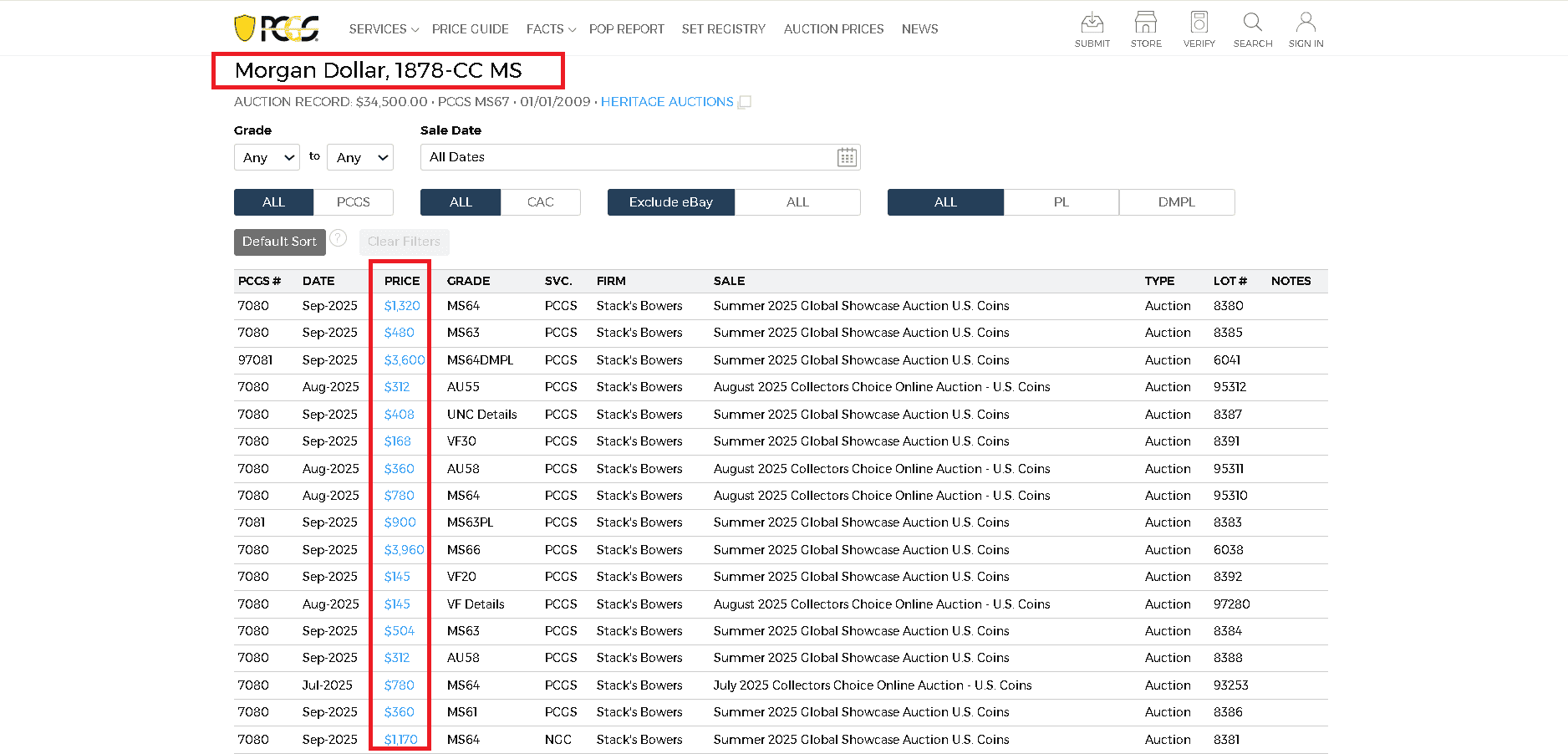Select the DMPL designation filter
The image size is (1568, 754).
click(x=1176, y=202)
